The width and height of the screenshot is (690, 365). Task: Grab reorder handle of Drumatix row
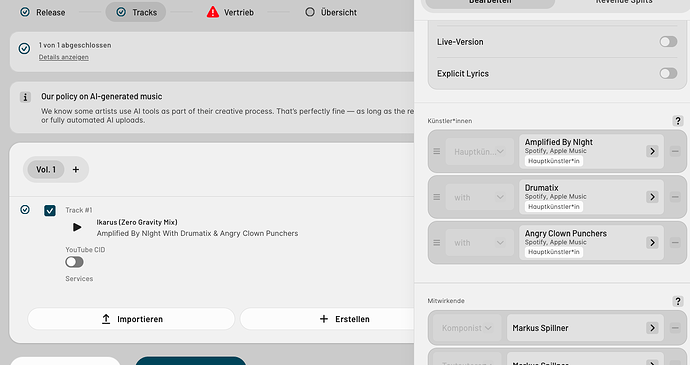[437, 197]
